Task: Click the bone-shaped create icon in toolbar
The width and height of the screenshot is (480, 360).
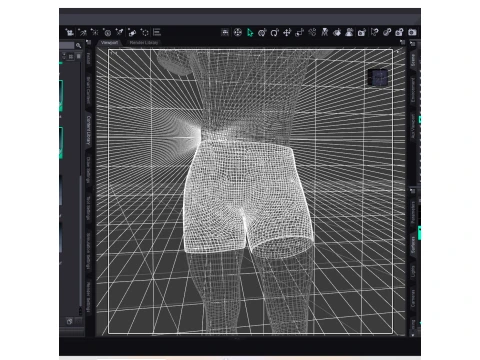Action: tap(132, 32)
